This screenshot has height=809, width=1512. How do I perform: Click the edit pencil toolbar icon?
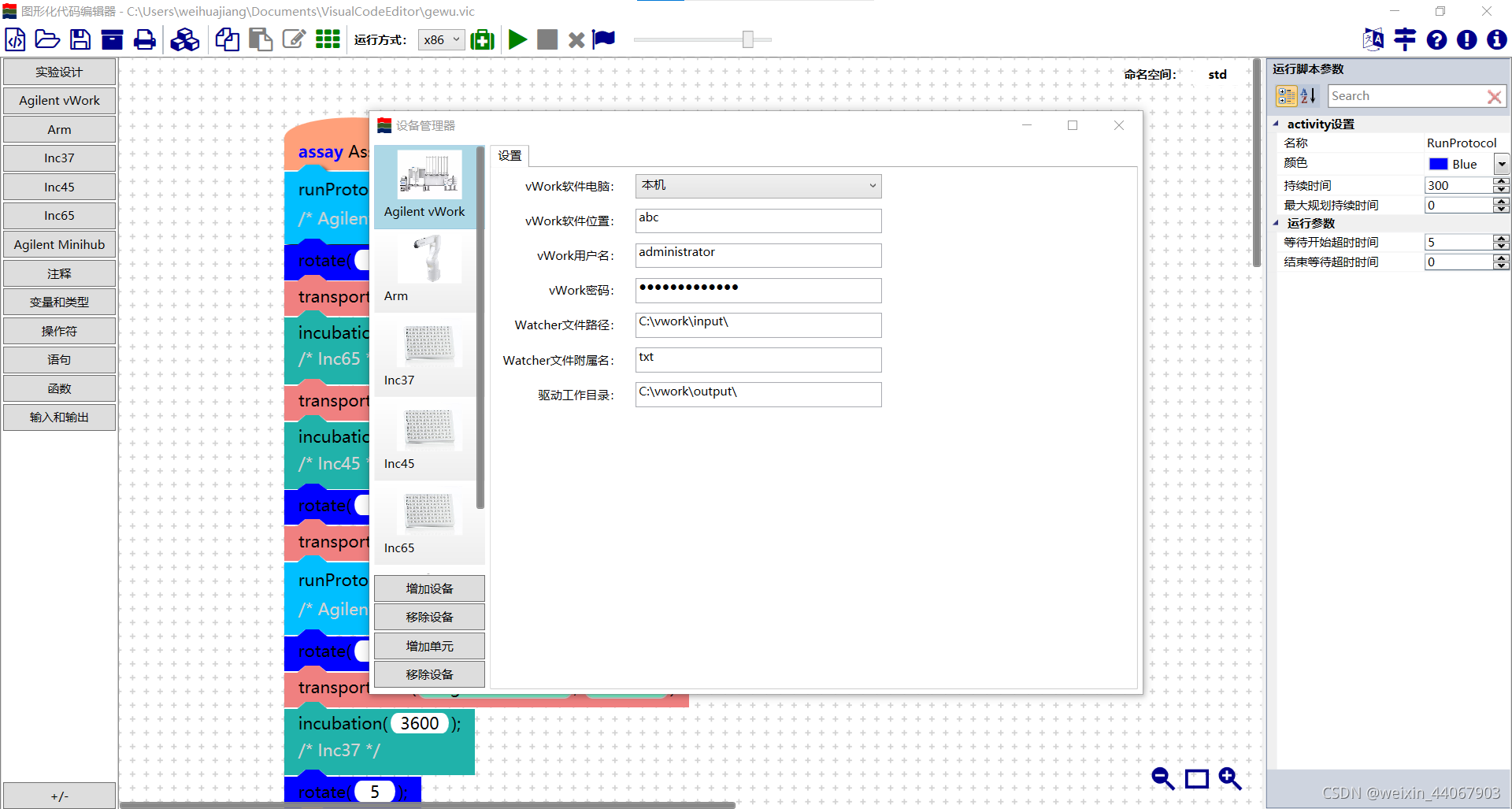[294, 39]
